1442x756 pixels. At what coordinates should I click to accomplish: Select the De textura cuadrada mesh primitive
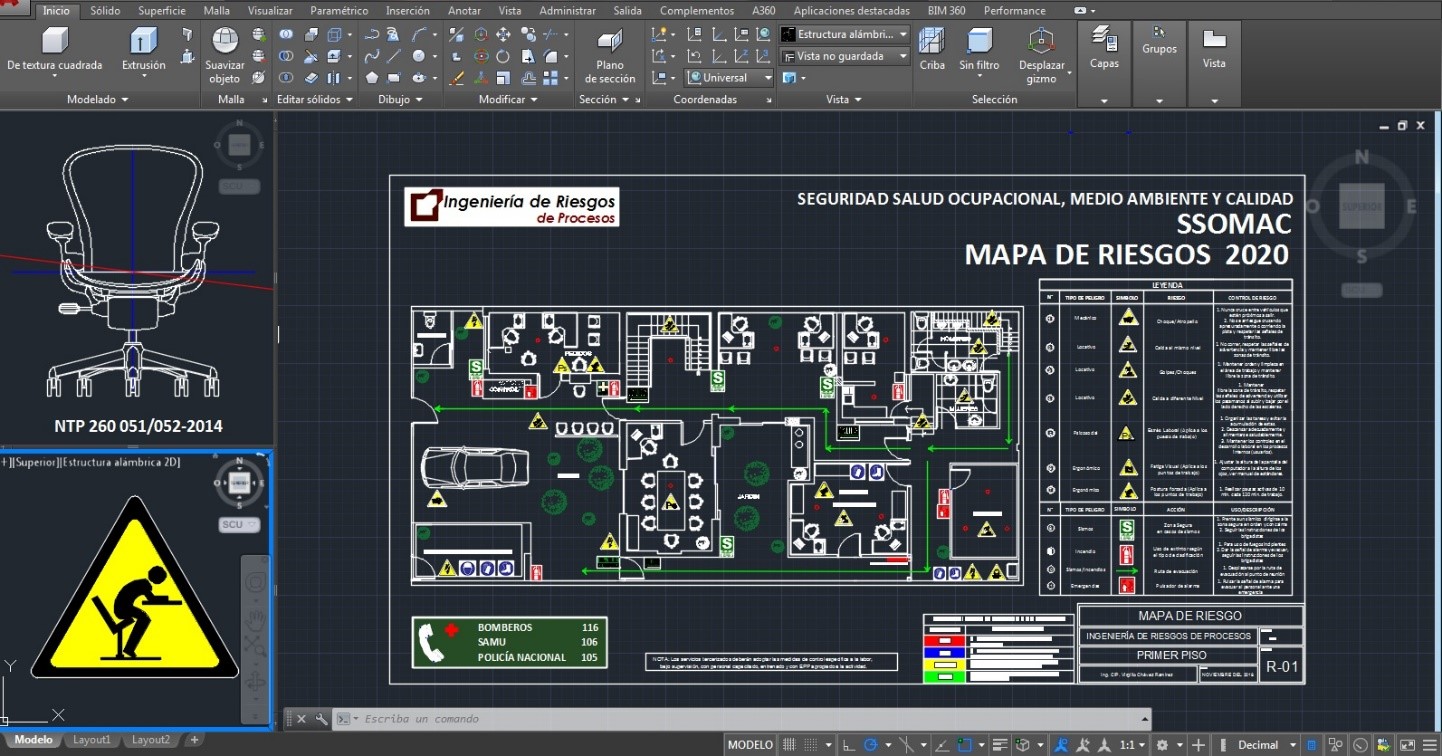point(54,47)
